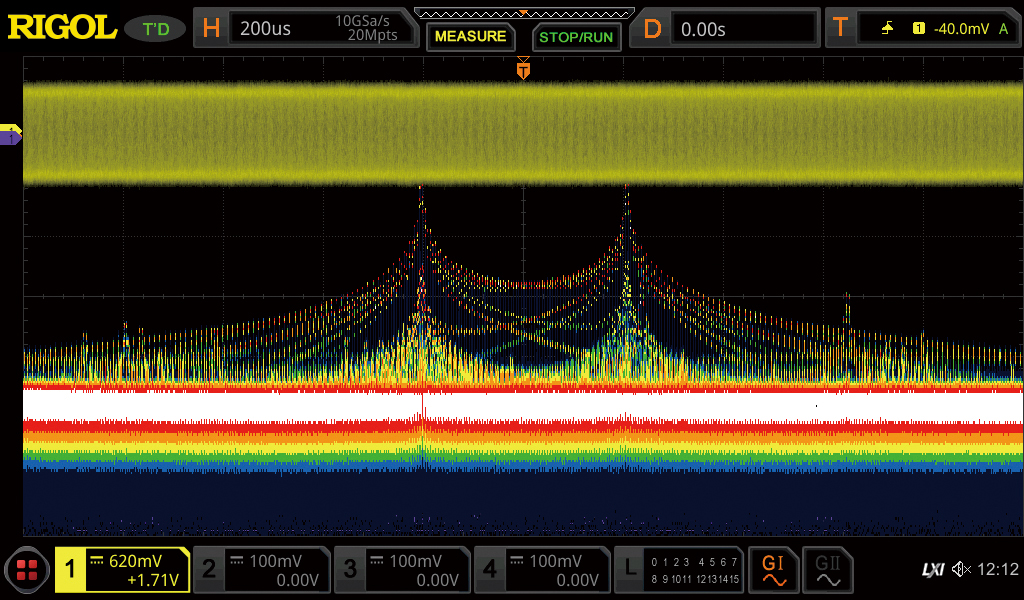
Task: Click the memory position overview bar
Action: coord(523,13)
